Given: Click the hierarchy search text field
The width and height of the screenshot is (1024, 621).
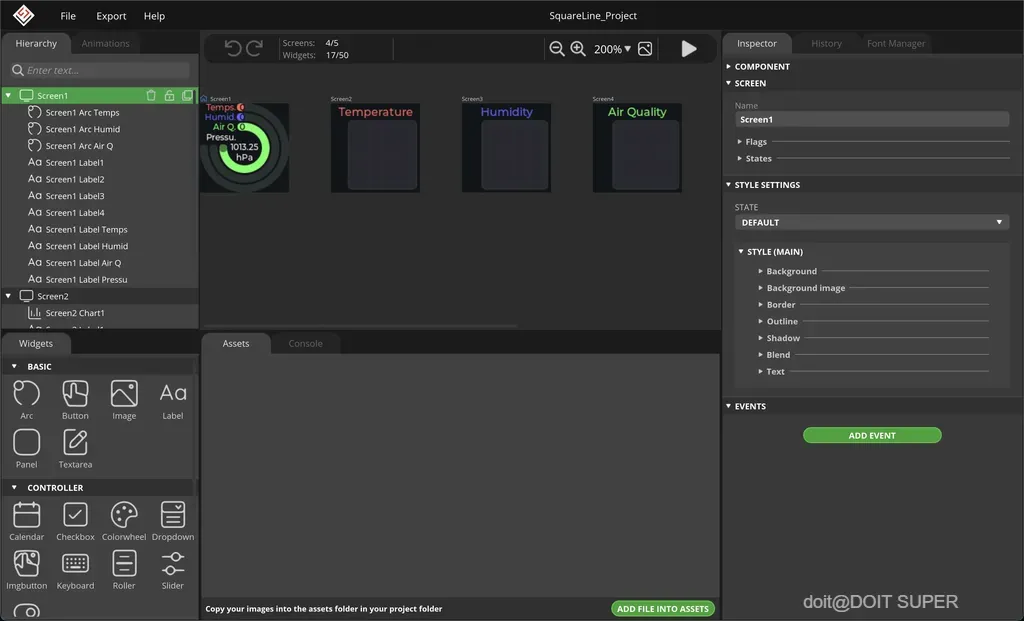Looking at the screenshot, I should point(101,70).
